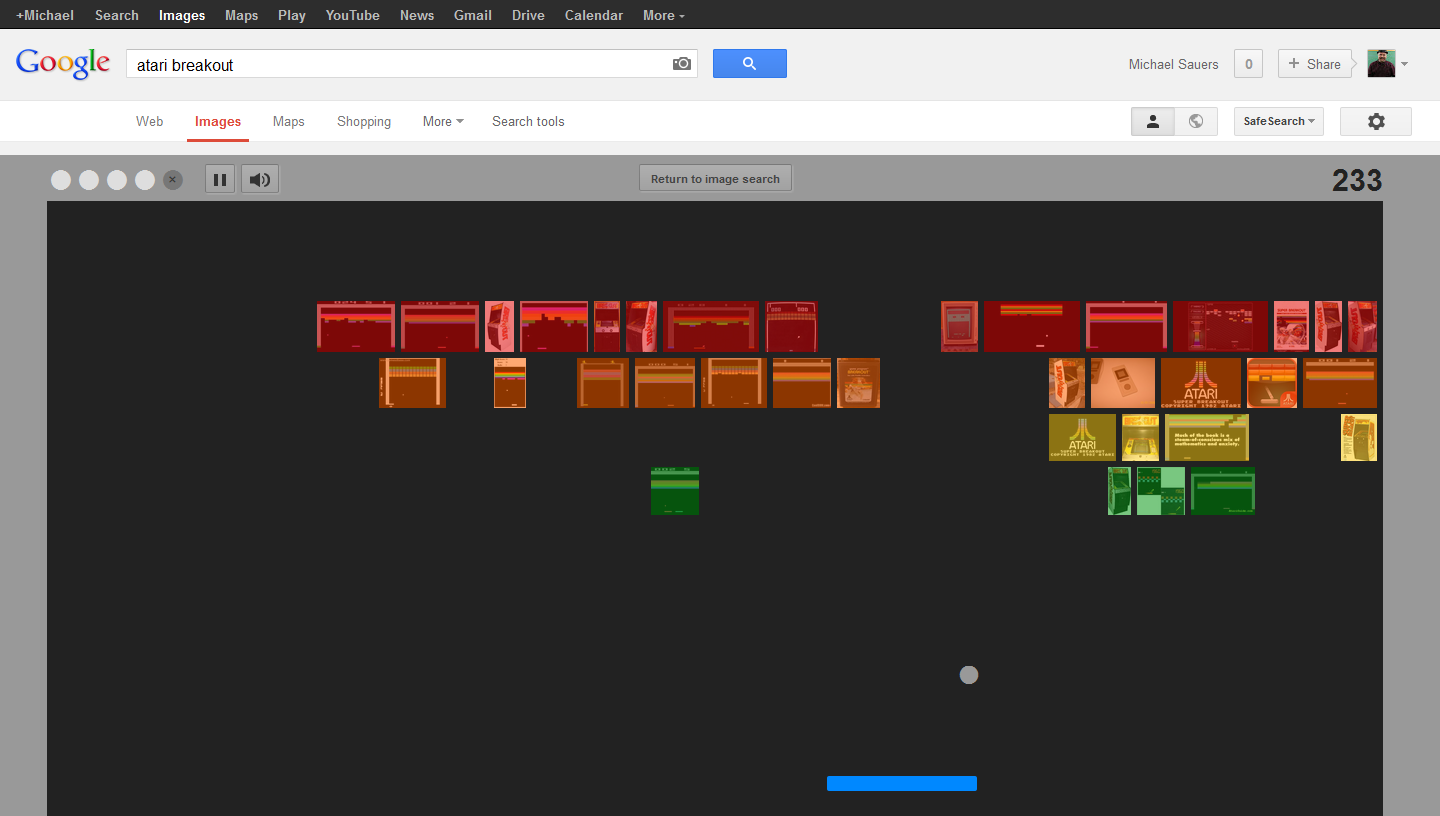Open the More menu in top black bar
Screen dimensions: 1440x816
pyautogui.click(x=664, y=15)
